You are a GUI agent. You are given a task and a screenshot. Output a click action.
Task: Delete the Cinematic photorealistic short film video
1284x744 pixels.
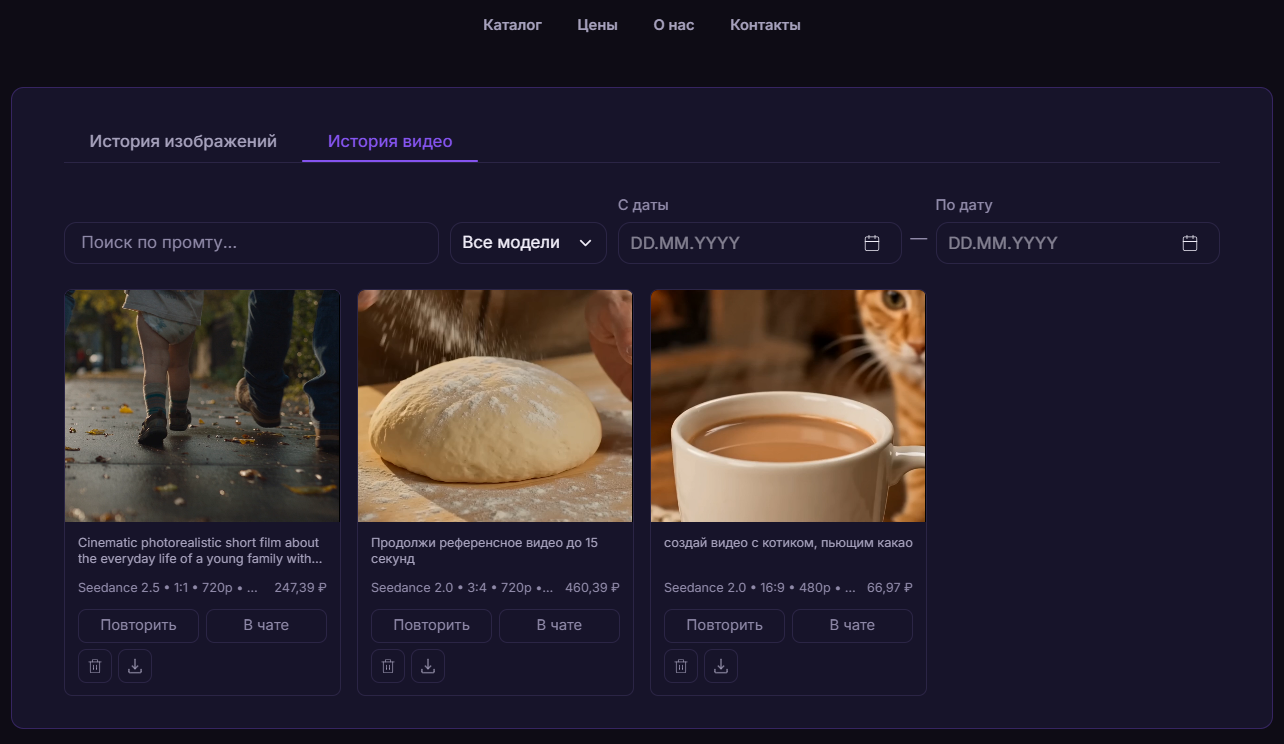[x=95, y=666]
